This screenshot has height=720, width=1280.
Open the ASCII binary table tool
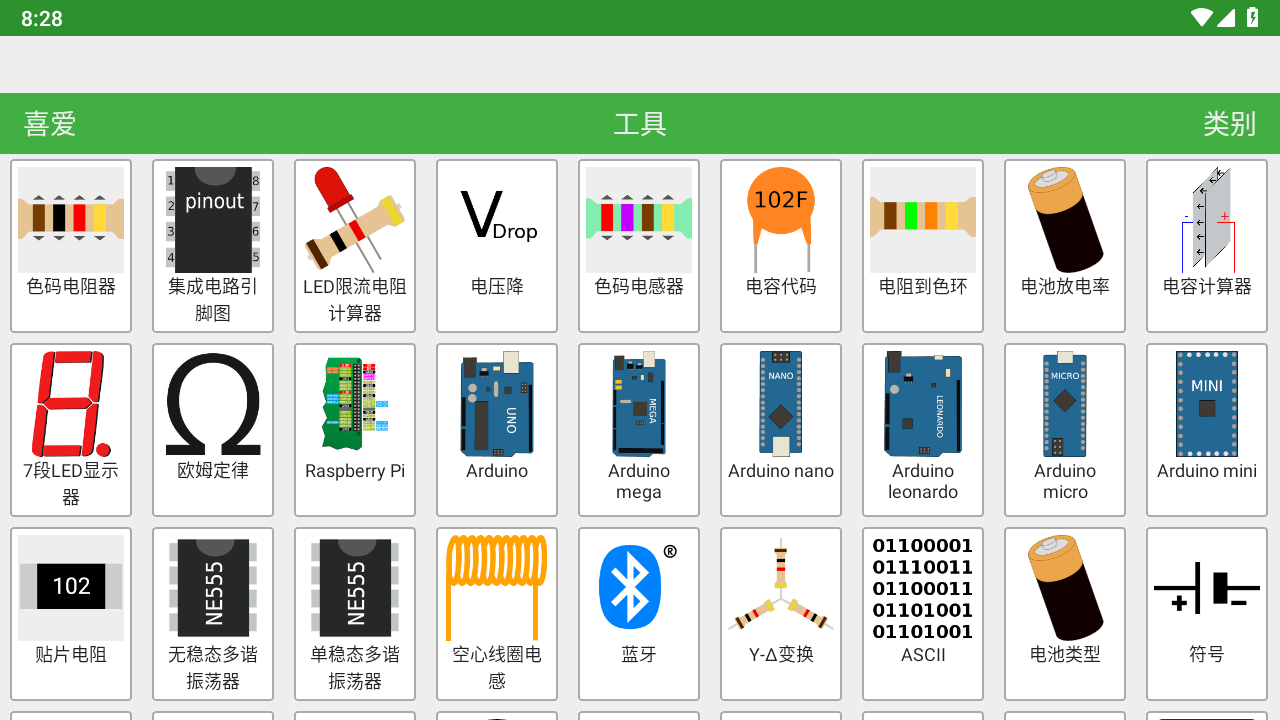(x=923, y=614)
